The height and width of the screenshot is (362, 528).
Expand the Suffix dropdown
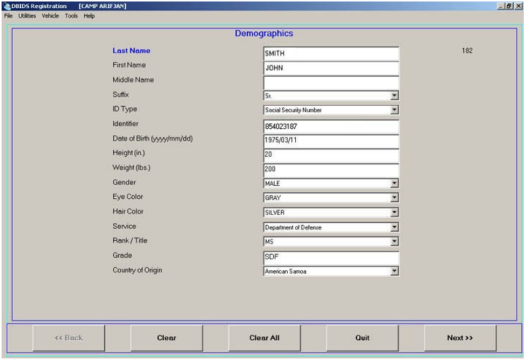(394, 96)
